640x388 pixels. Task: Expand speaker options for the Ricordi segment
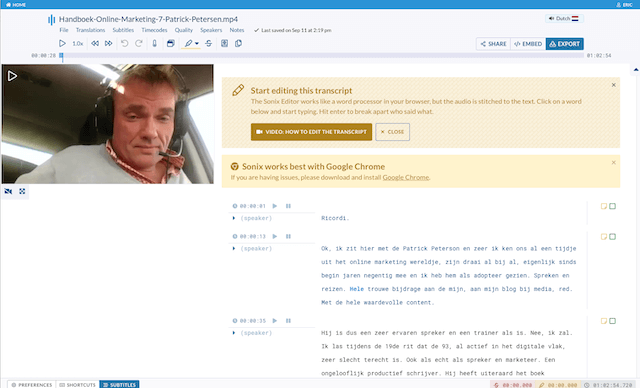click(x=234, y=218)
